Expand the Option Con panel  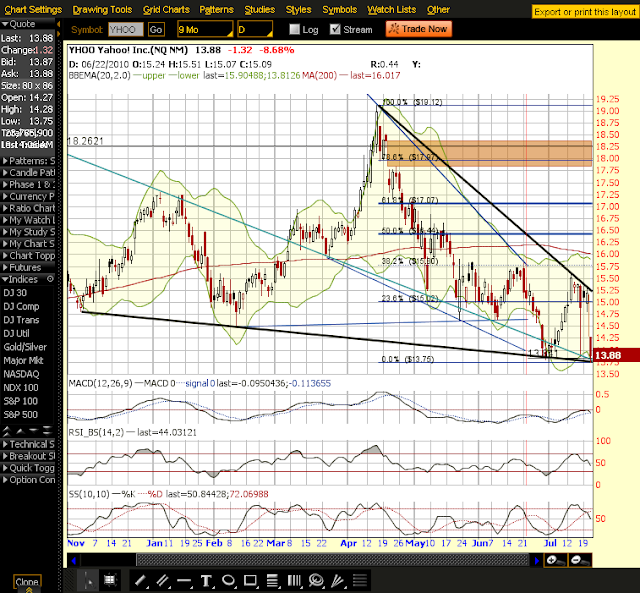28,480
